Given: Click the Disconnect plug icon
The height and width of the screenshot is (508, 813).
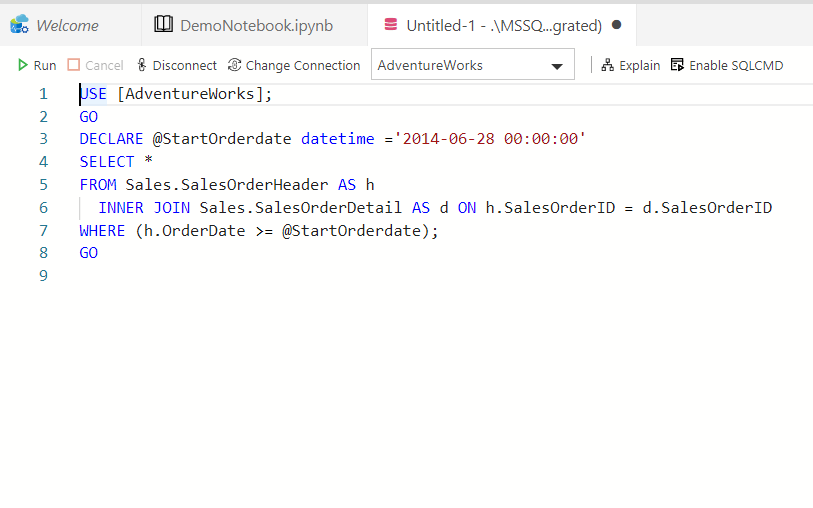Looking at the screenshot, I should [142, 65].
